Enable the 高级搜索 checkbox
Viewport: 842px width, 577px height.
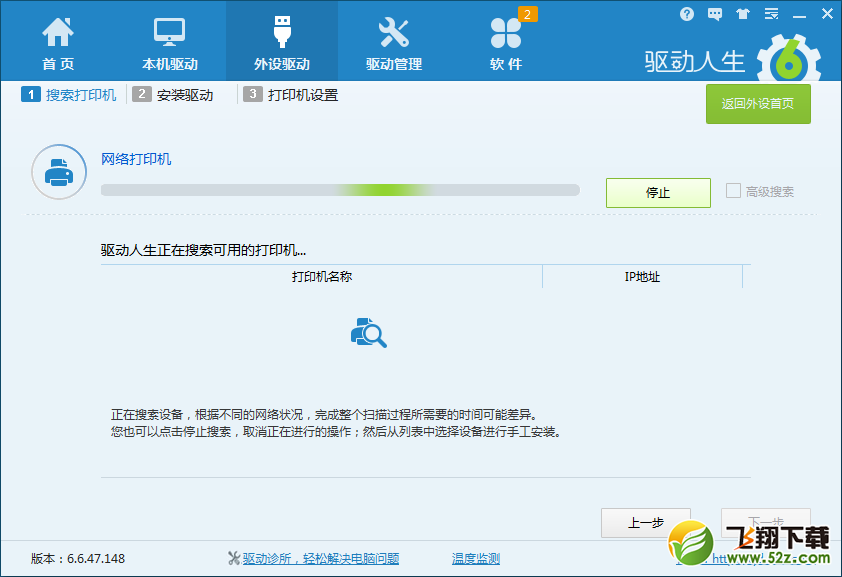[x=733, y=191]
